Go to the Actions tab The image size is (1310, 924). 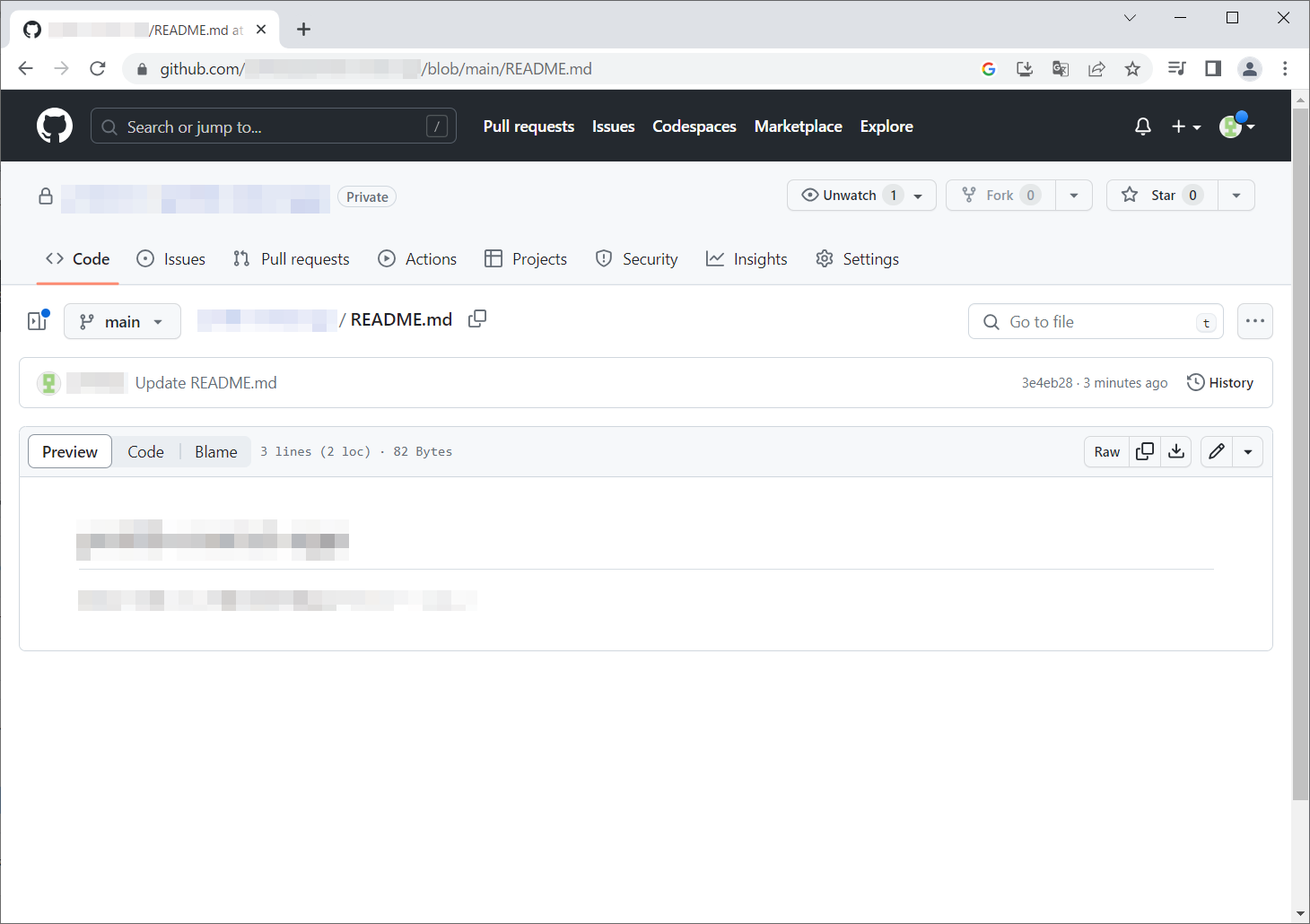coord(417,259)
